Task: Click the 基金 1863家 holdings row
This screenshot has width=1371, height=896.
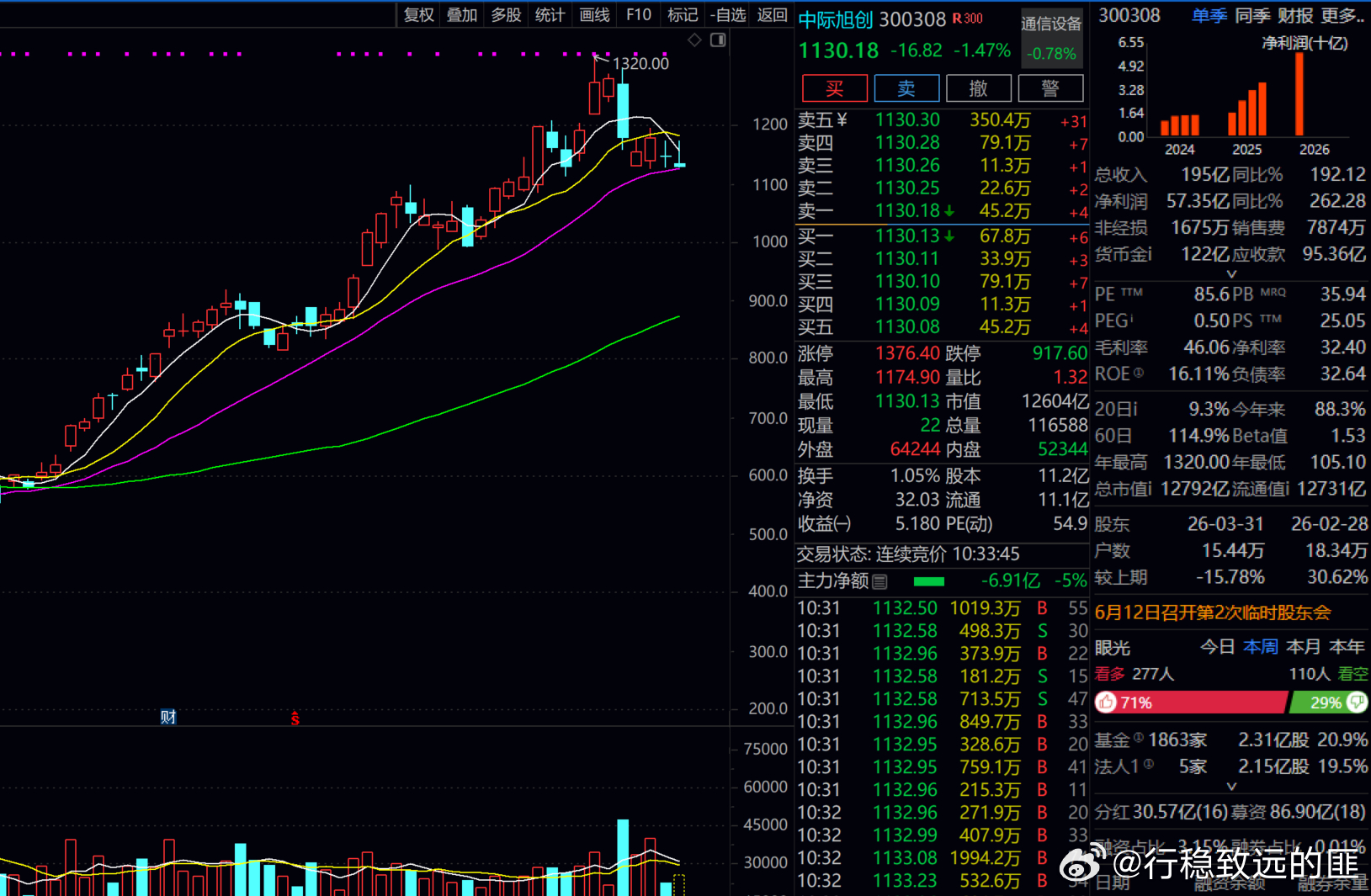Action: point(1230,740)
